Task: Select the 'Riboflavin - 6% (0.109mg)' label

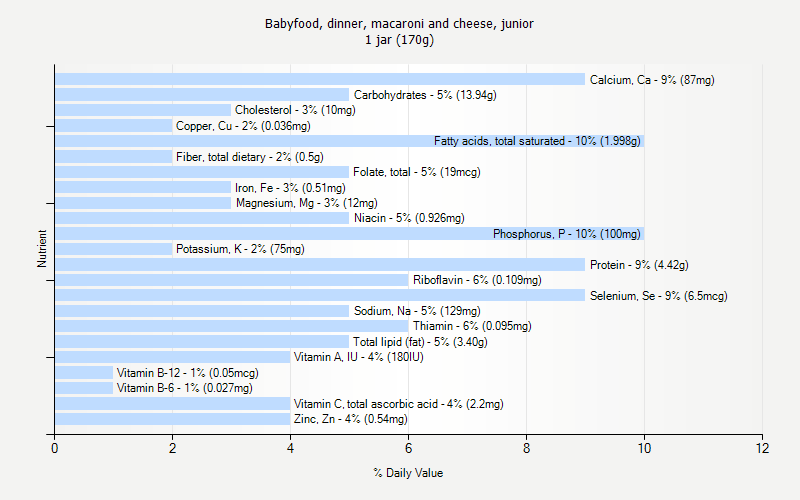Action: tap(477, 280)
